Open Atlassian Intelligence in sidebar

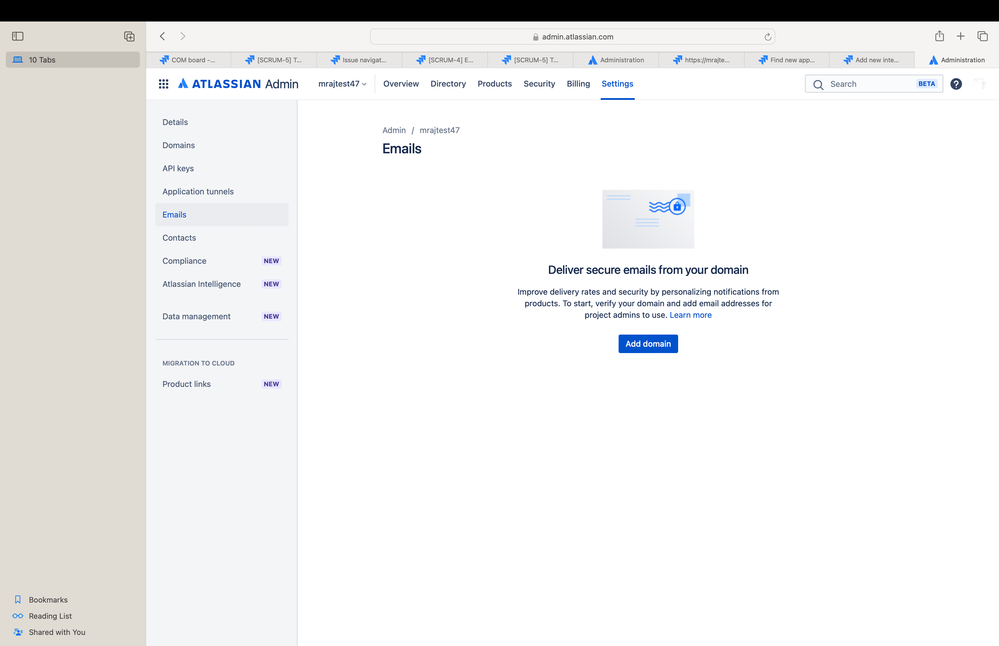tap(222, 284)
